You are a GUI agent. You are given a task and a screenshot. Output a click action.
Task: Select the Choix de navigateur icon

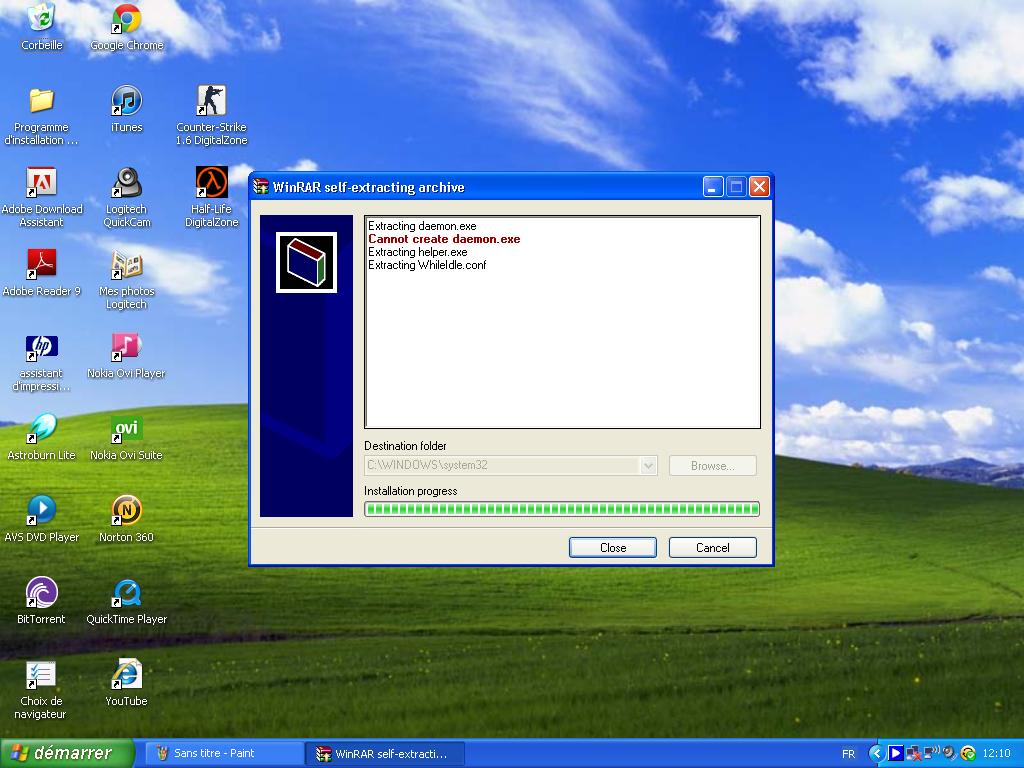tap(40, 689)
